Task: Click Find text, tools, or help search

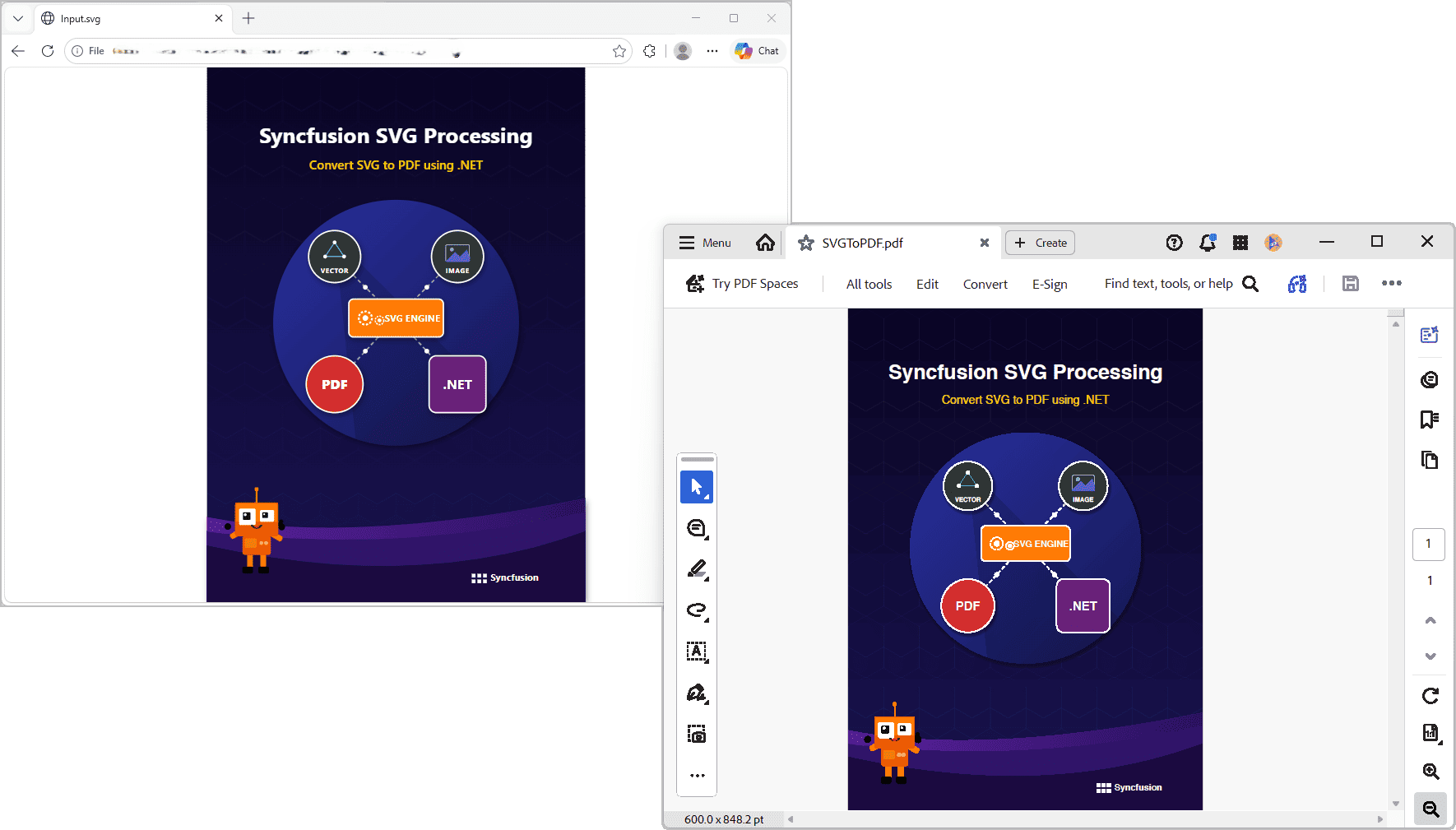Action: (x=1181, y=284)
